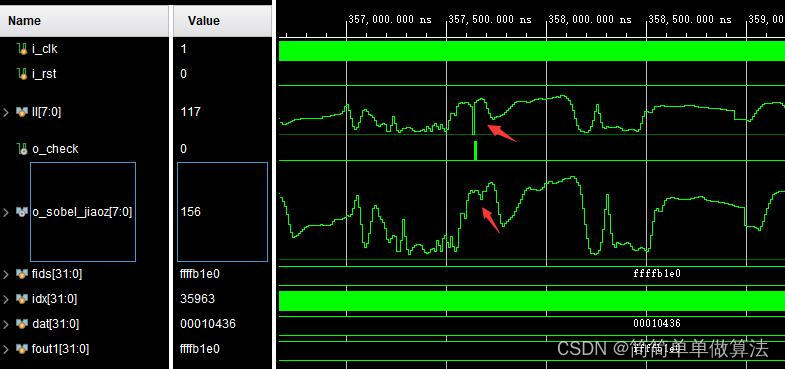Click the 358,500.000 ns timeline marker
Screen dimensions: 785x369
click(x=690, y=20)
